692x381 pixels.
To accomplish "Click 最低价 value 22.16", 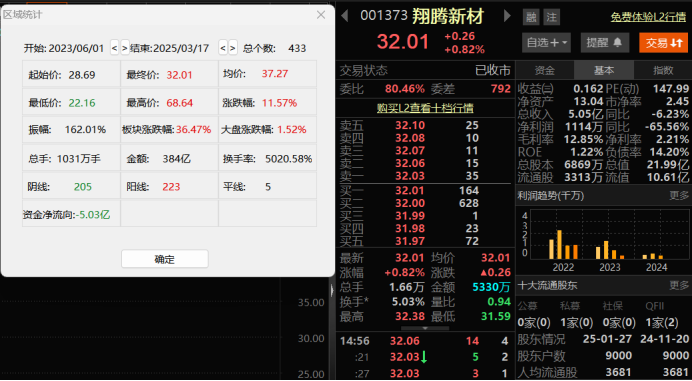I will coord(82,103).
